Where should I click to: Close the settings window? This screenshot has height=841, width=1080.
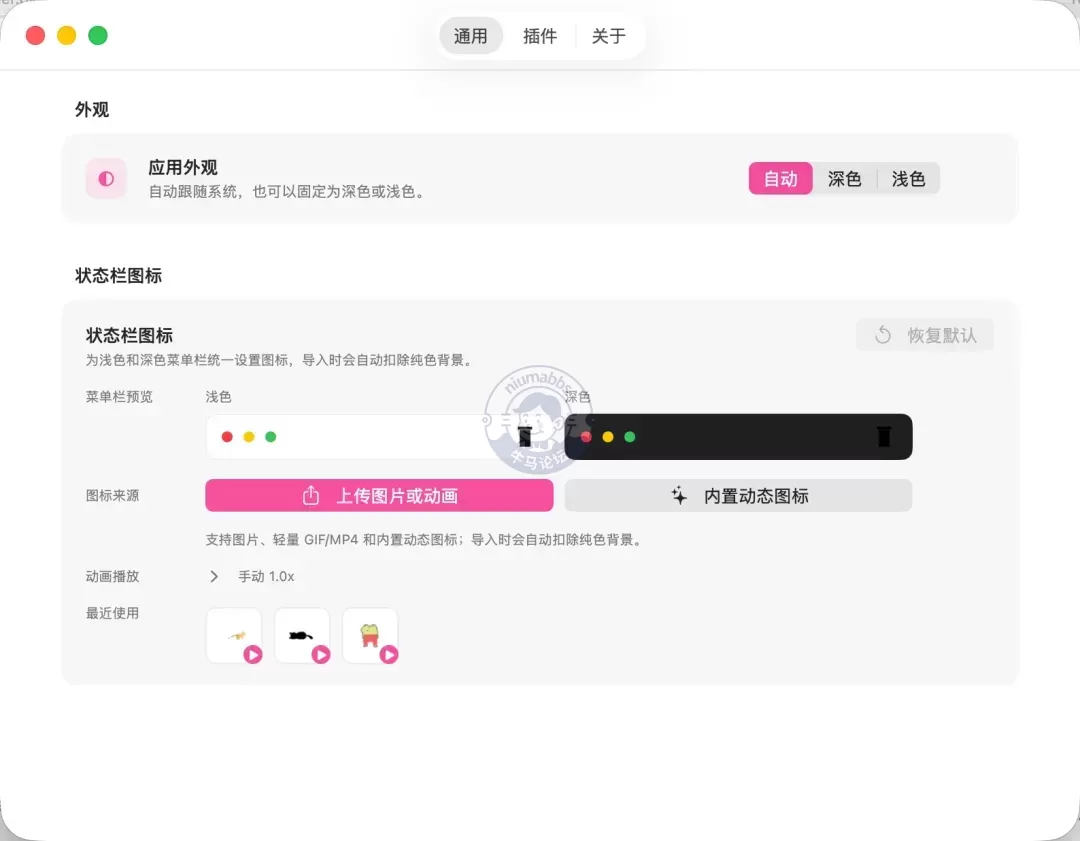pos(35,35)
